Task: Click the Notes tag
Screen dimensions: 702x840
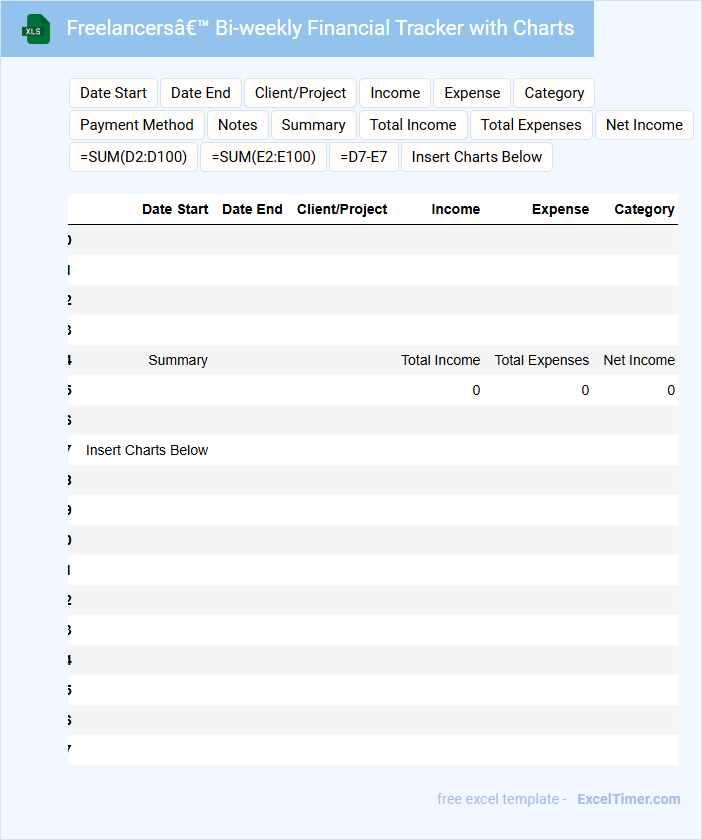Action: (237, 125)
